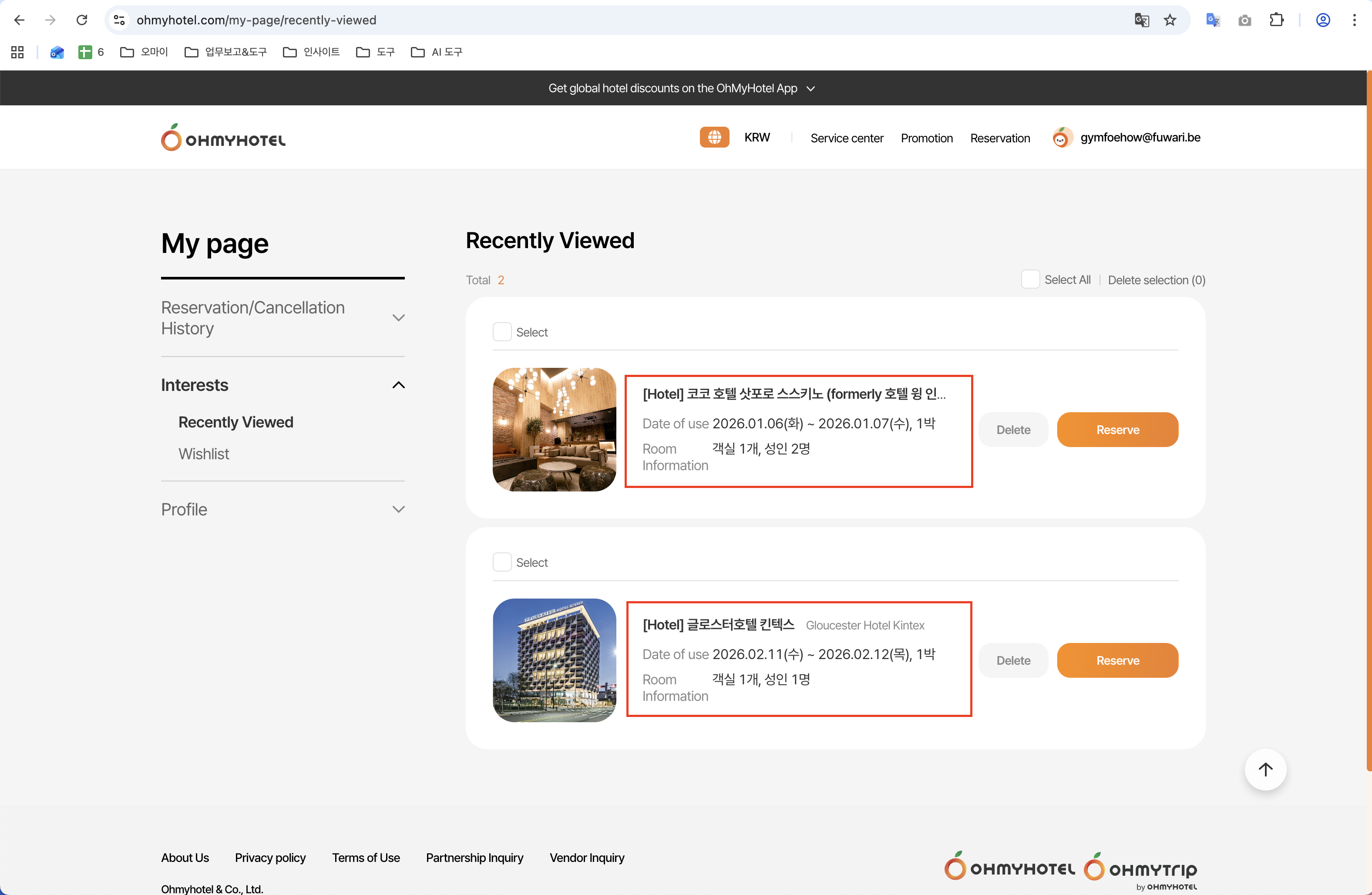
Task: Open the Wishlist menu item
Action: click(x=204, y=454)
